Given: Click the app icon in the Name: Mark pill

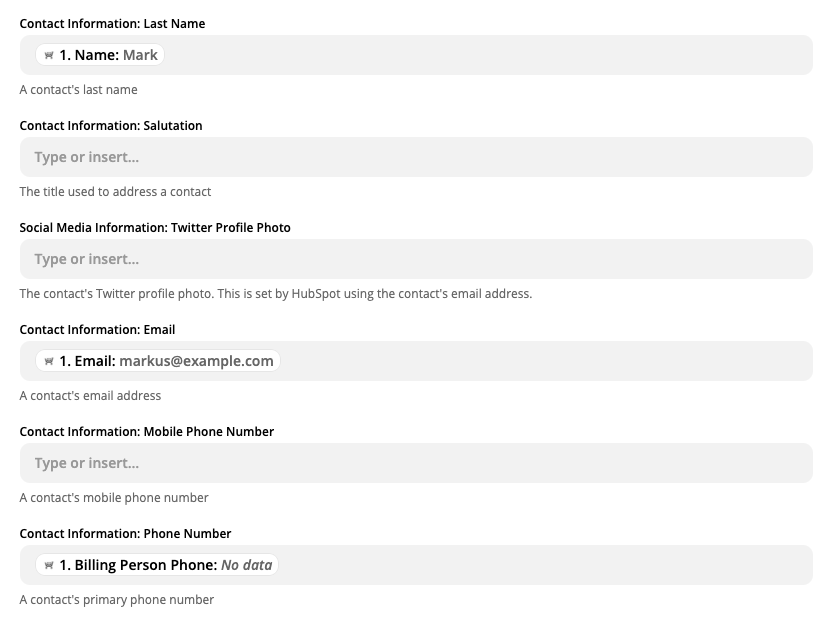Looking at the screenshot, I should click(x=49, y=55).
